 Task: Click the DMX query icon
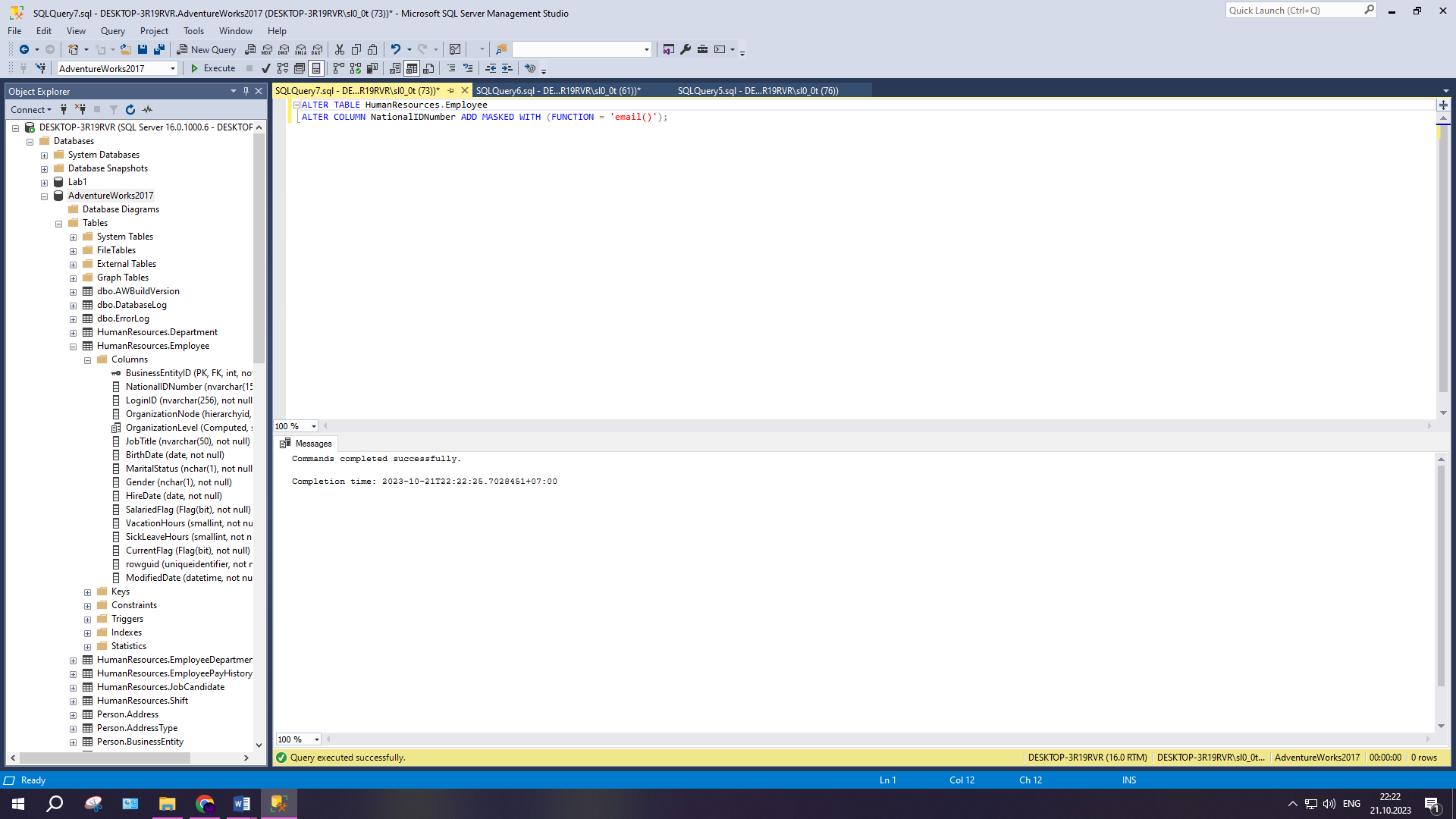point(284,49)
